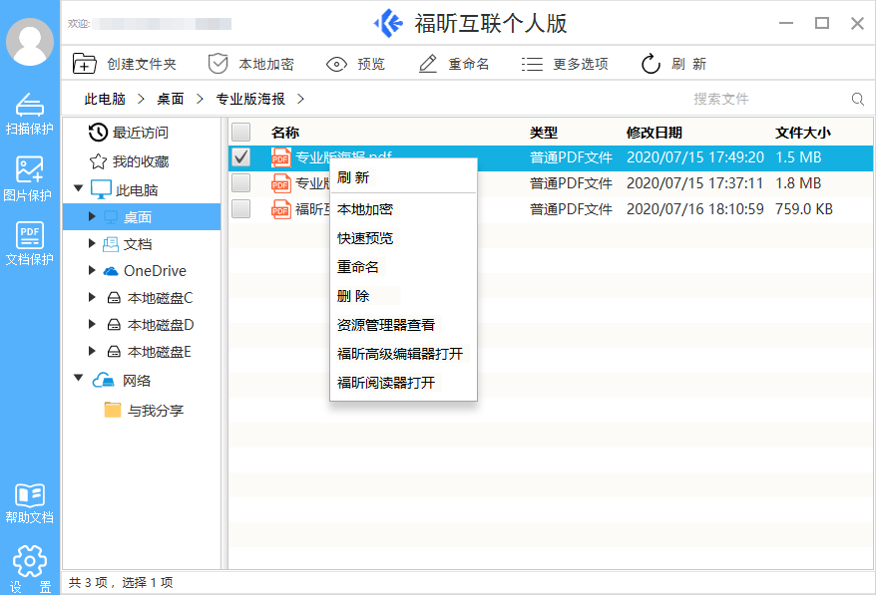Image resolution: width=876 pixels, height=595 pixels.
Task: Click chevron after 专业版海报 in breadcrumb
Action: tap(301, 99)
